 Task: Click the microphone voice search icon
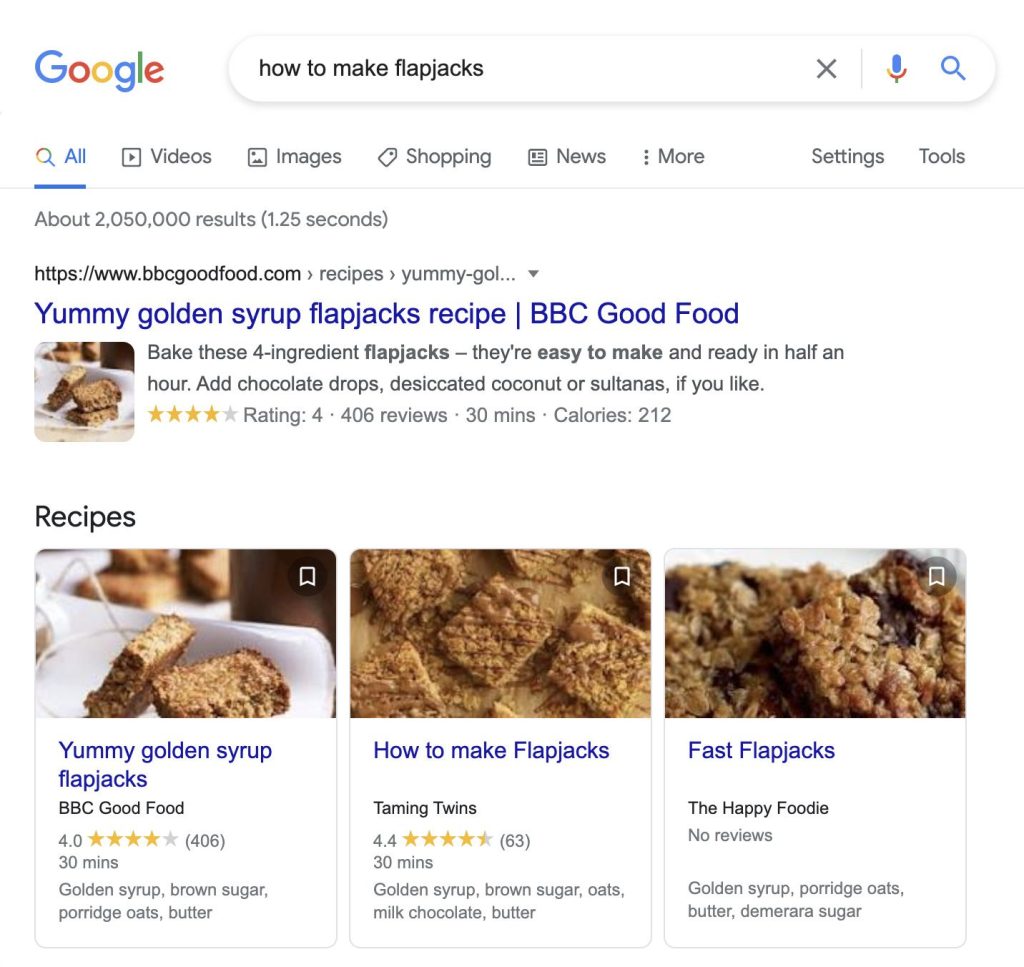click(896, 68)
